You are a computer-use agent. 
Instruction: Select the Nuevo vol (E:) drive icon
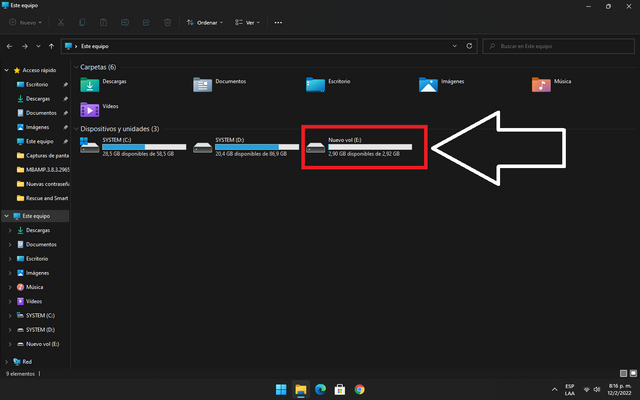coord(316,148)
